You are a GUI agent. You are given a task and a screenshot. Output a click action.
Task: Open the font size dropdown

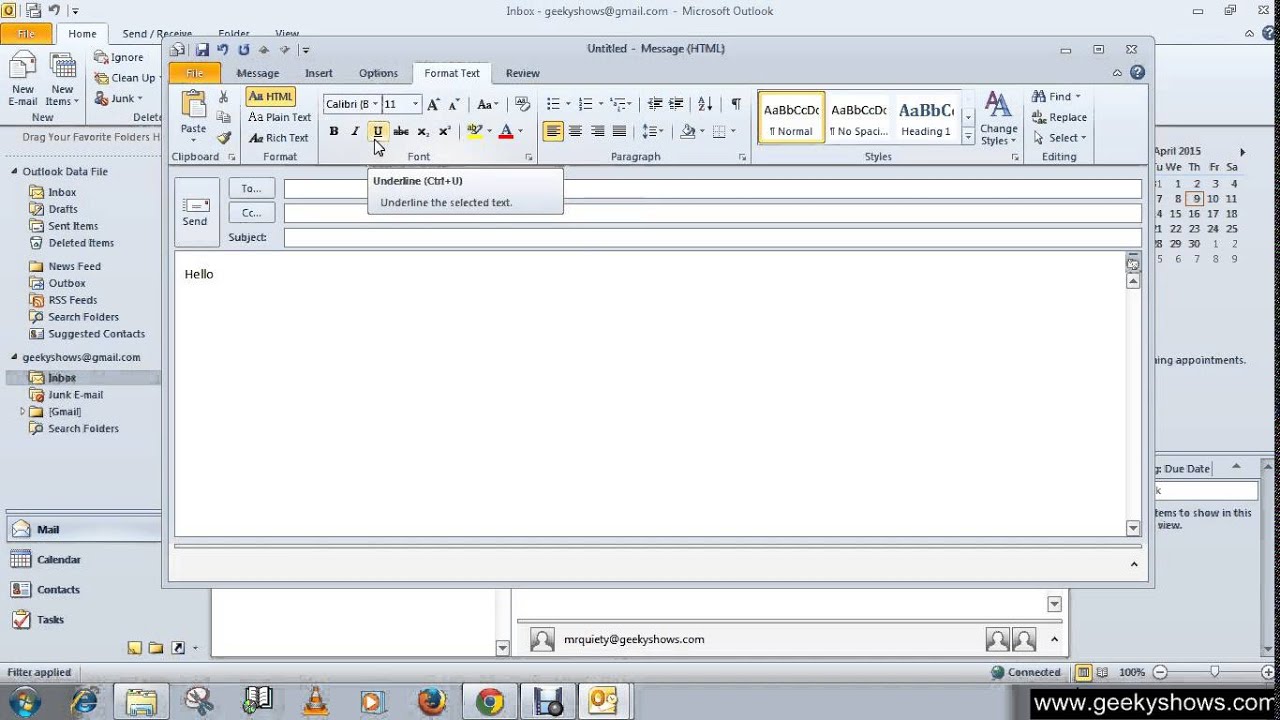(x=415, y=104)
